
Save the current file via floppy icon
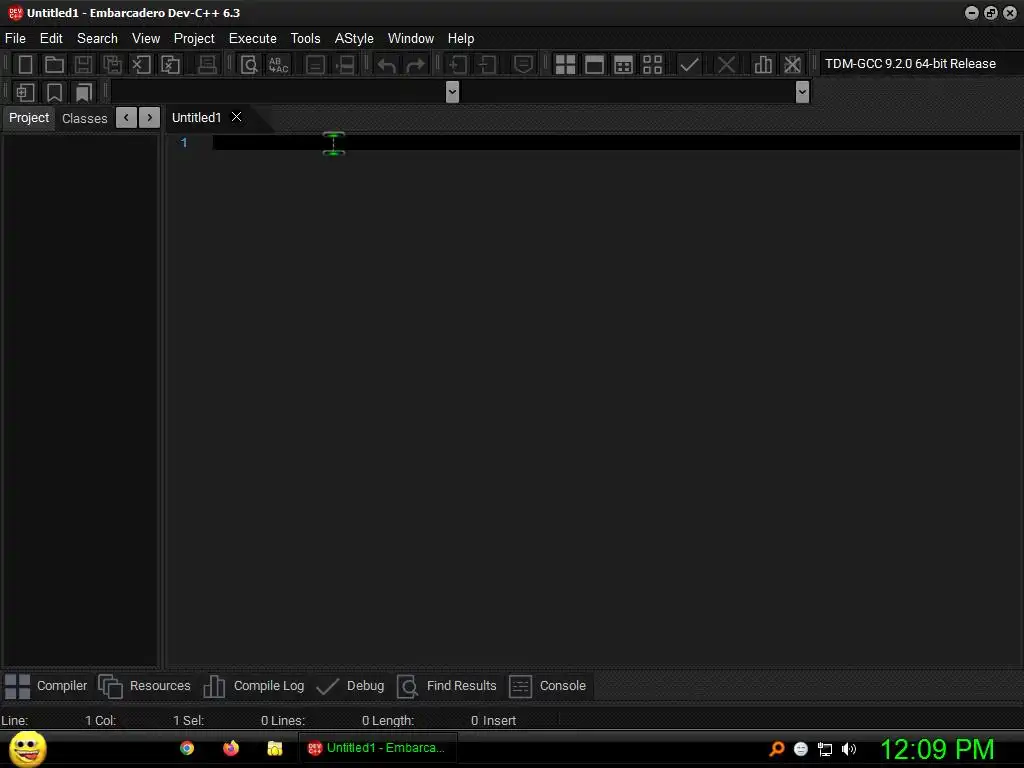pos(83,64)
